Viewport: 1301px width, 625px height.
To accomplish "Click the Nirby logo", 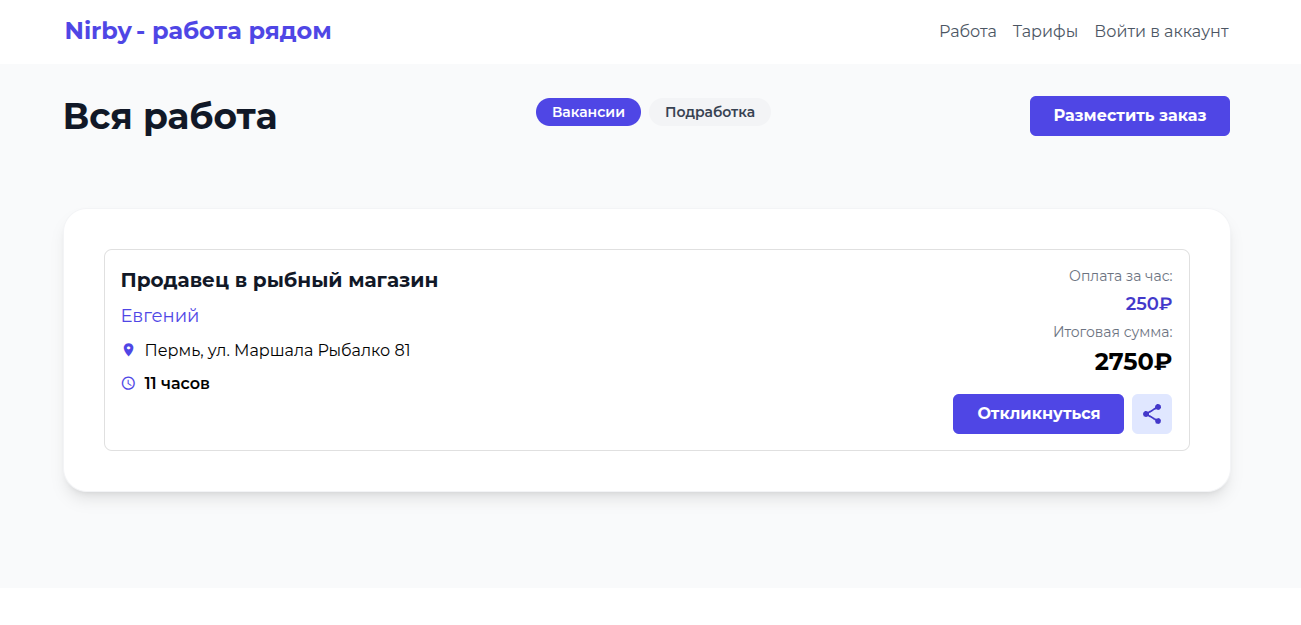I will [x=197, y=30].
